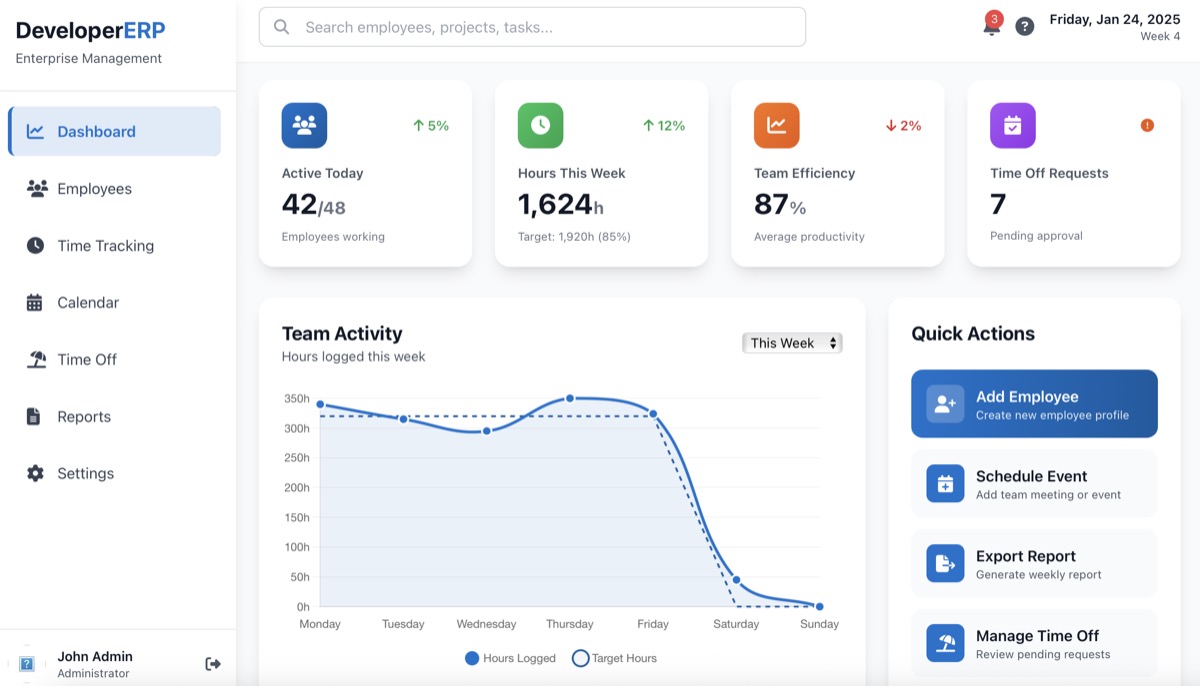The image size is (1200, 686).
Task: Click John Admin's profile avatar
Action: click(x=27, y=663)
